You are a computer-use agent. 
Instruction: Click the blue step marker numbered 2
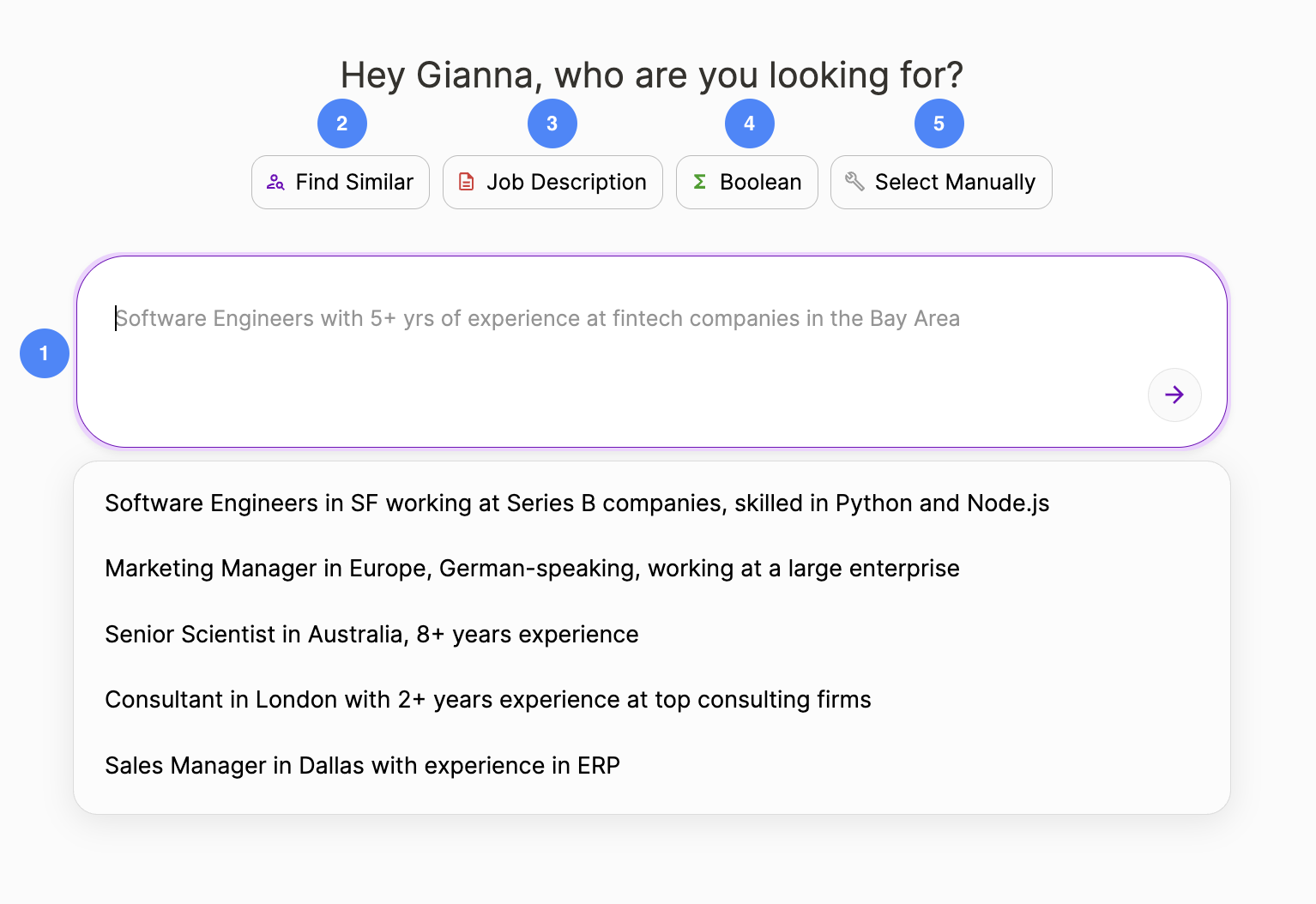point(342,124)
